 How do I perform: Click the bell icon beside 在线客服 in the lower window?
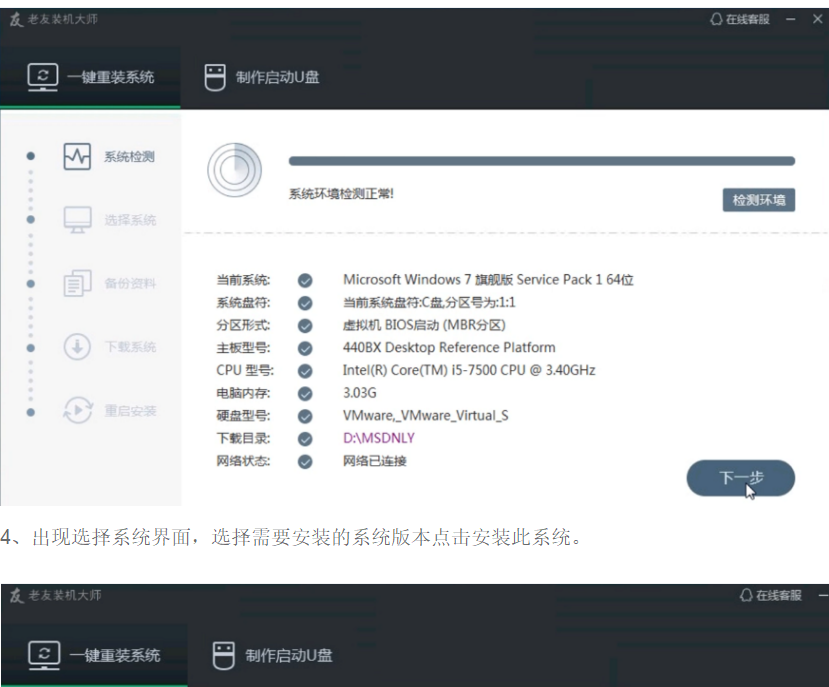(x=746, y=596)
